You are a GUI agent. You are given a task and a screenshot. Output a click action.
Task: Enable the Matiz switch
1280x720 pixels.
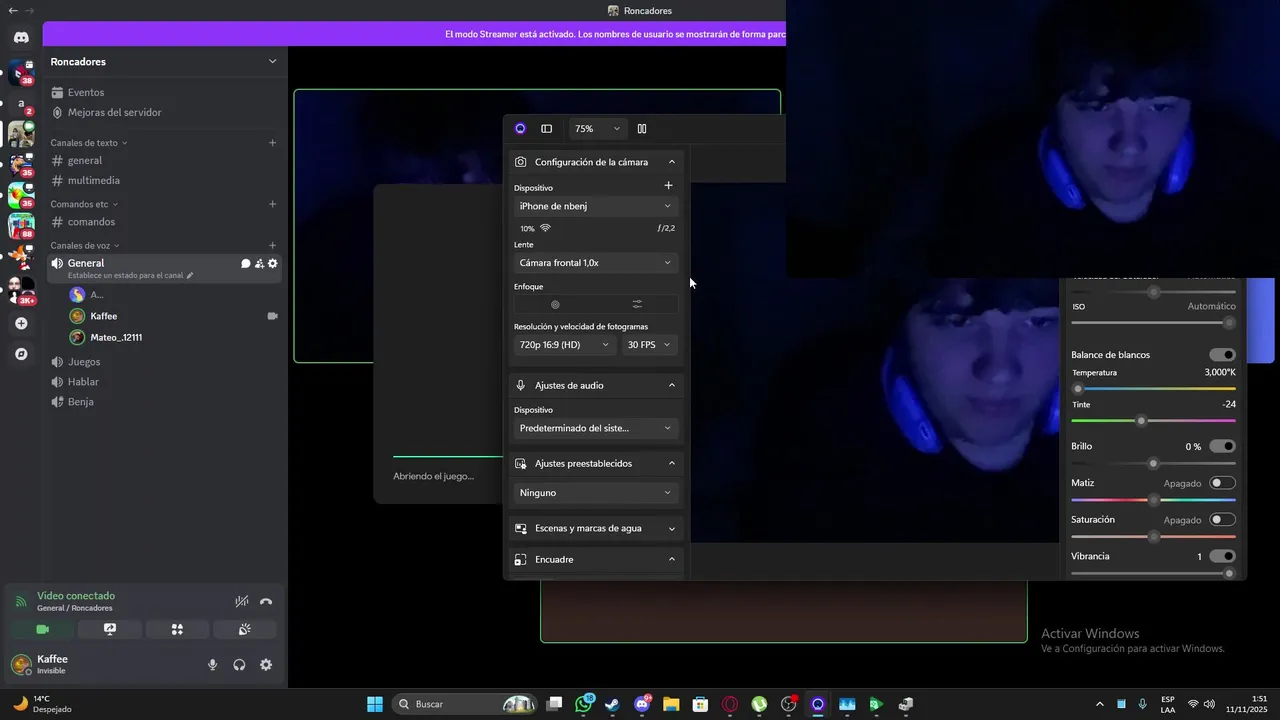click(x=1222, y=483)
